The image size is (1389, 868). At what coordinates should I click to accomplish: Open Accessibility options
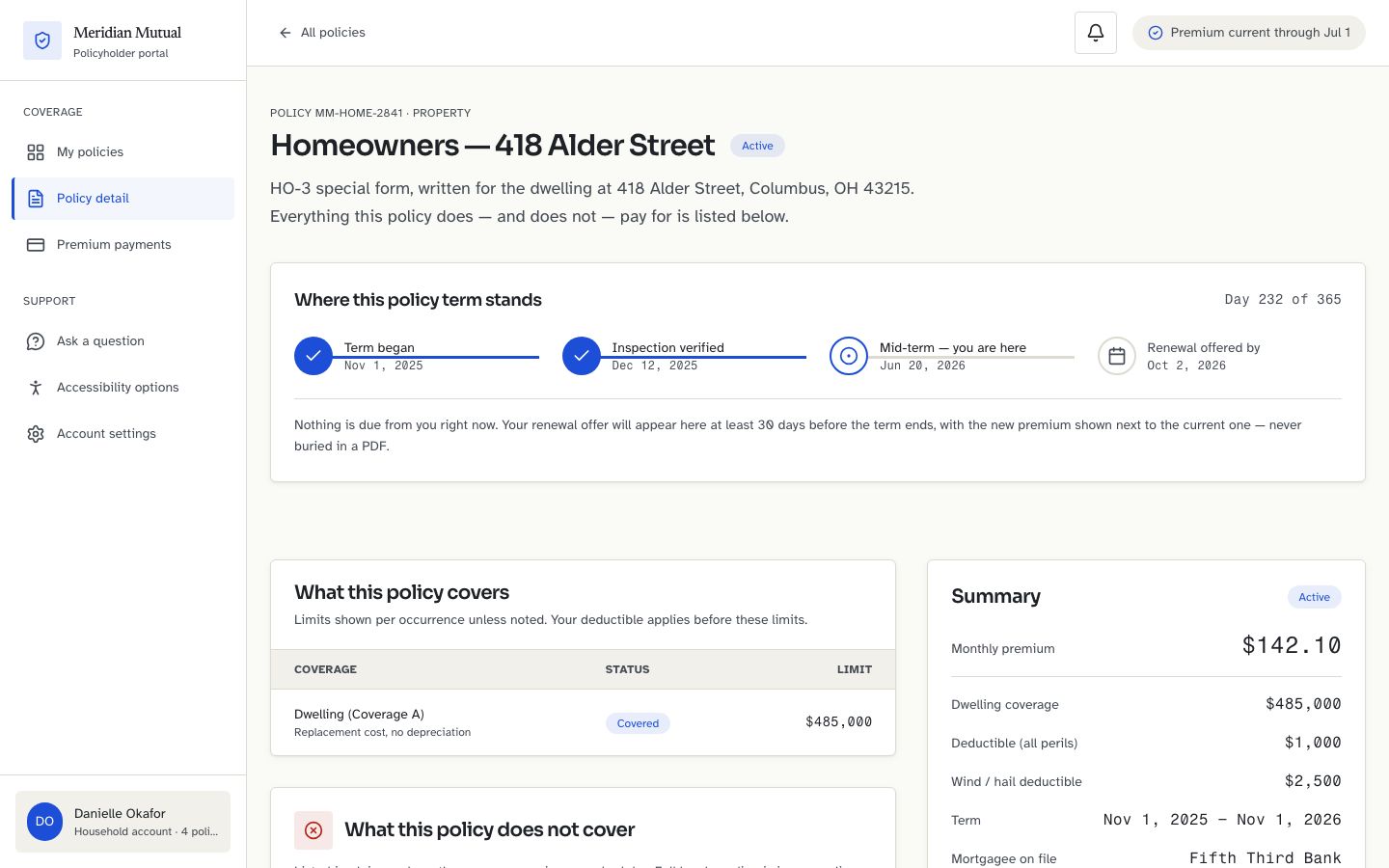tap(123, 388)
